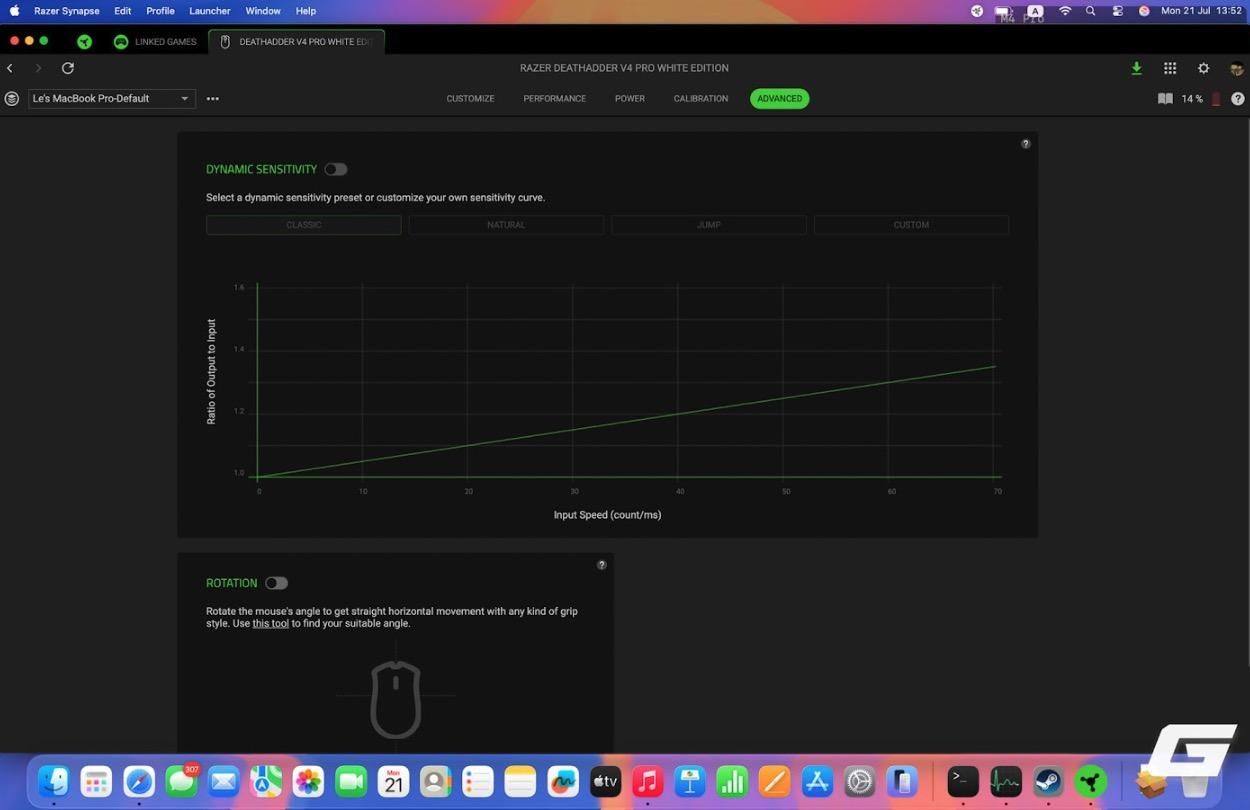This screenshot has height=810, width=1250.
Task: Open the Edit menu
Action: coord(123,11)
